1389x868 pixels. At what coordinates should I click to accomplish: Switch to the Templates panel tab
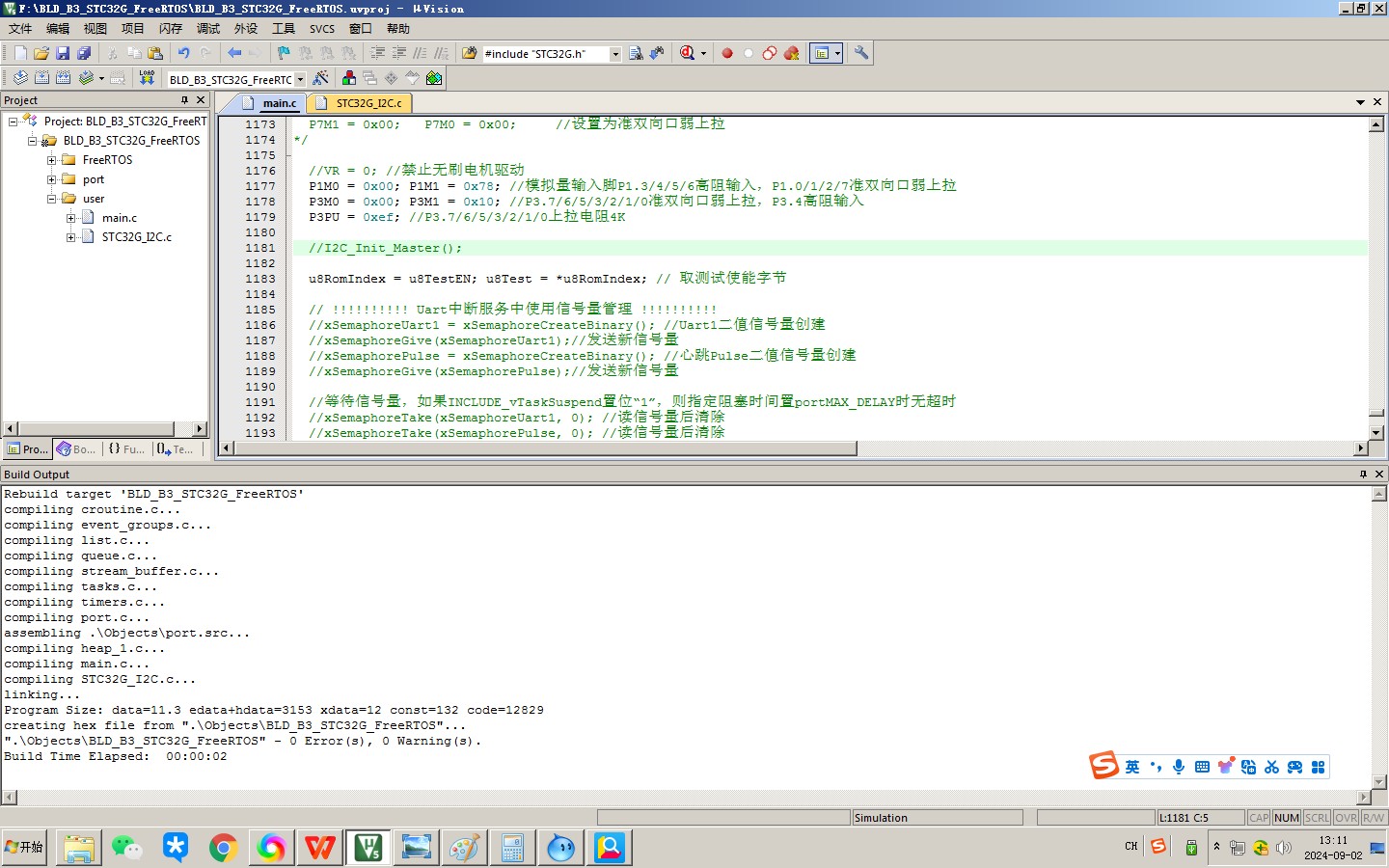[176, 449]
